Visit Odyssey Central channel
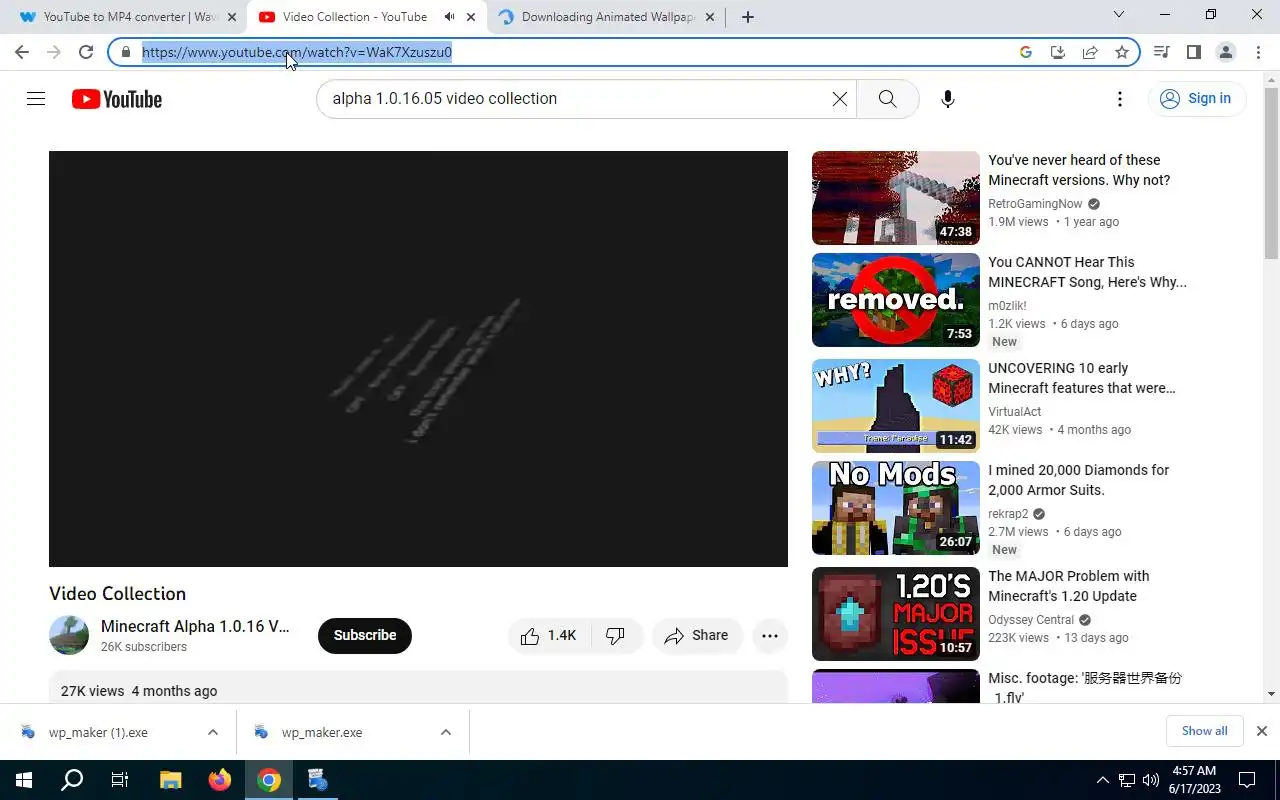This screenshot has width=1280, height=800. tap(1031, 620)
